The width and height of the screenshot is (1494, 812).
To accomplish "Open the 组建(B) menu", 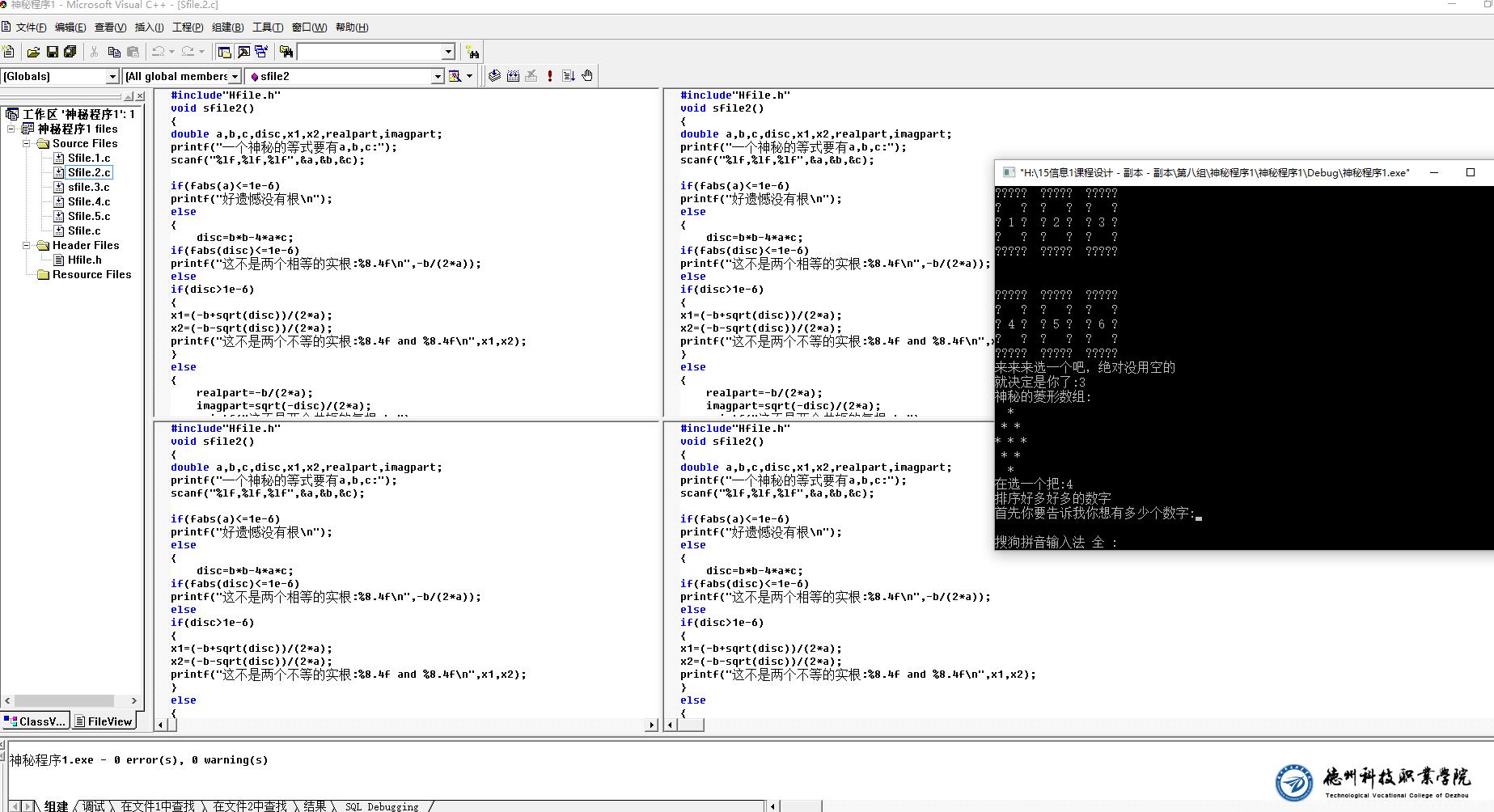I will coord(227,27).
